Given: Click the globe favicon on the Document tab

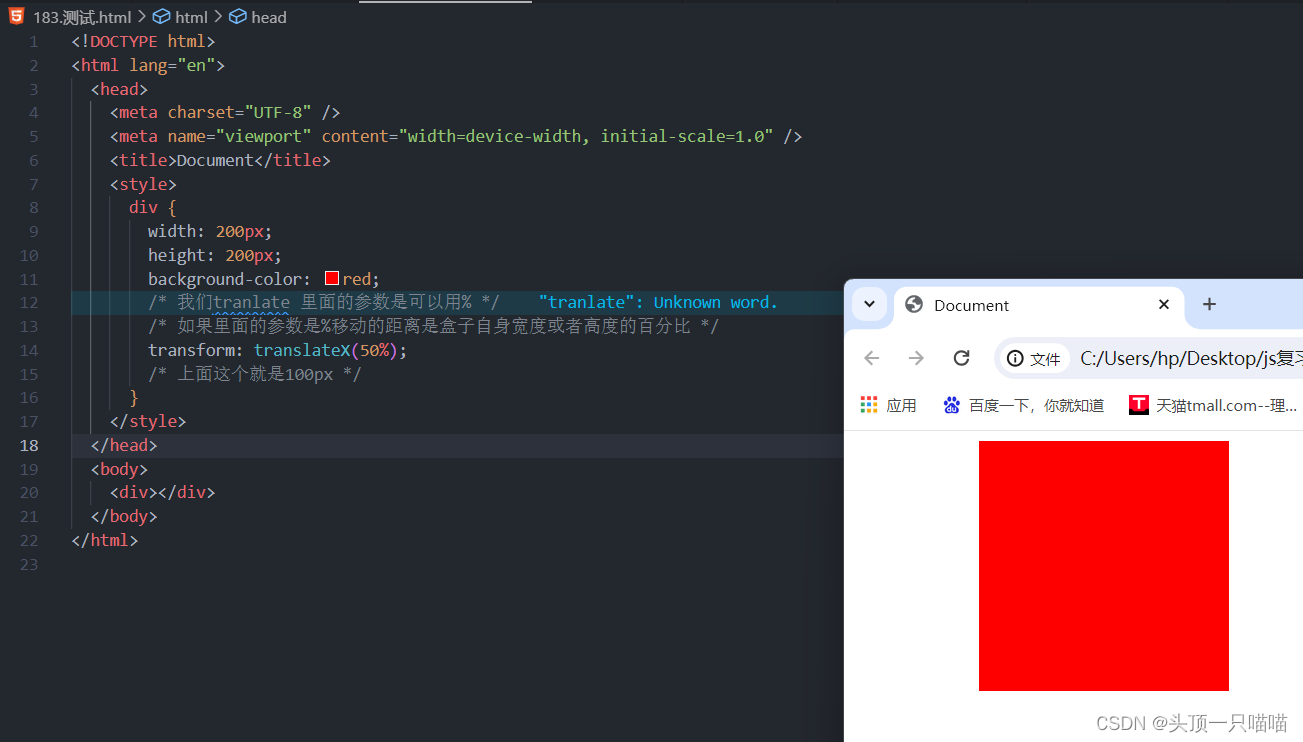Looking at the screenshot, I should pos(913,305).
